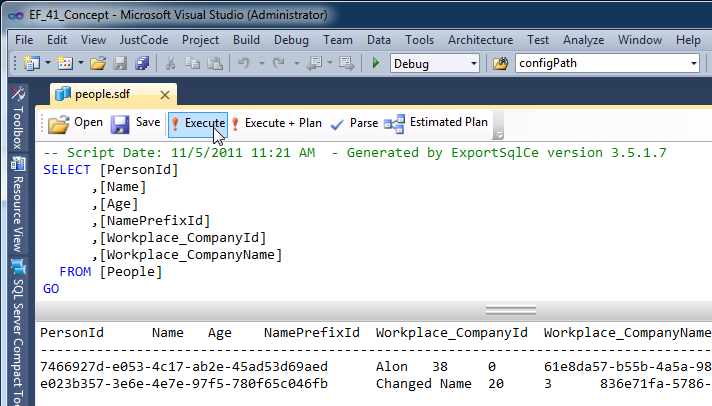Open the Test menu
Image resolution: width=712 pixels, height=406 pixels.
point(538,40)
